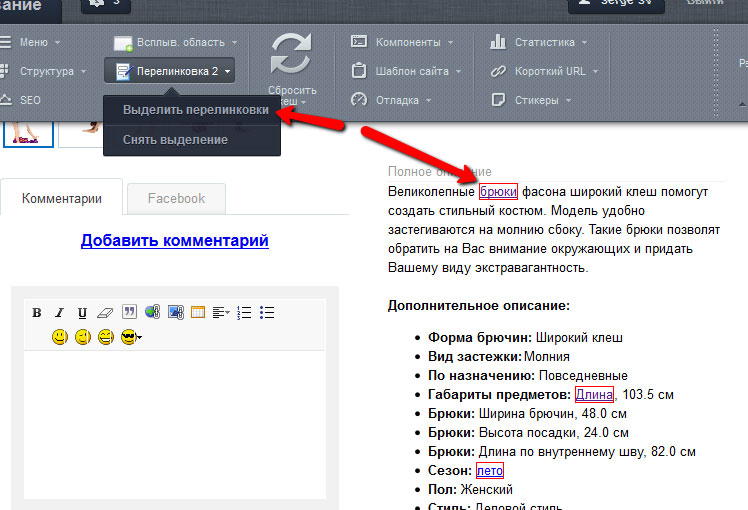Follow the highlighted брюки link
Viewport: 748px width, 510px height.
coord(498,189)
